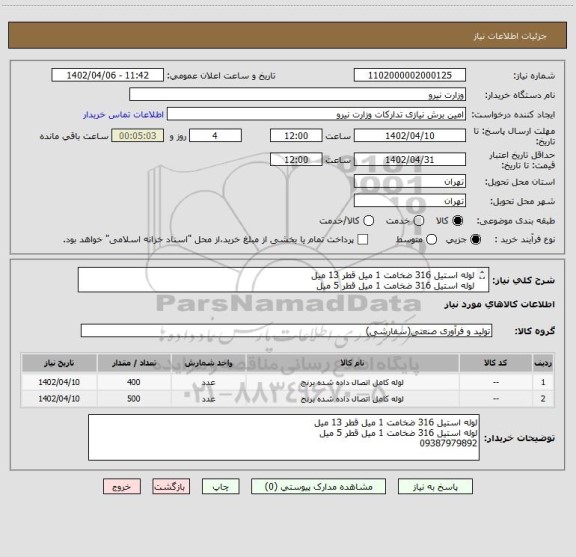This screenshot has height=557, width=576.
Task: Click phone number 09387979892 in buyer notes
Action: (x=448, y=443)
